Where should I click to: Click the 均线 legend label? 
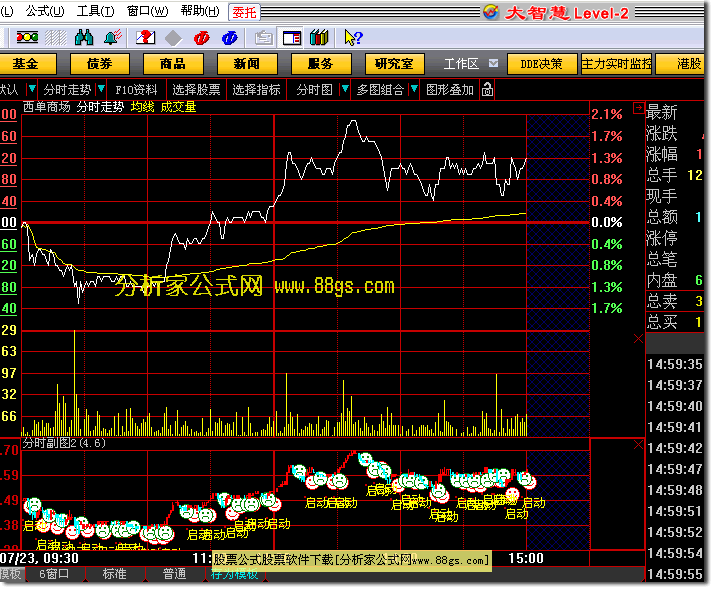[x=143, y=107]
